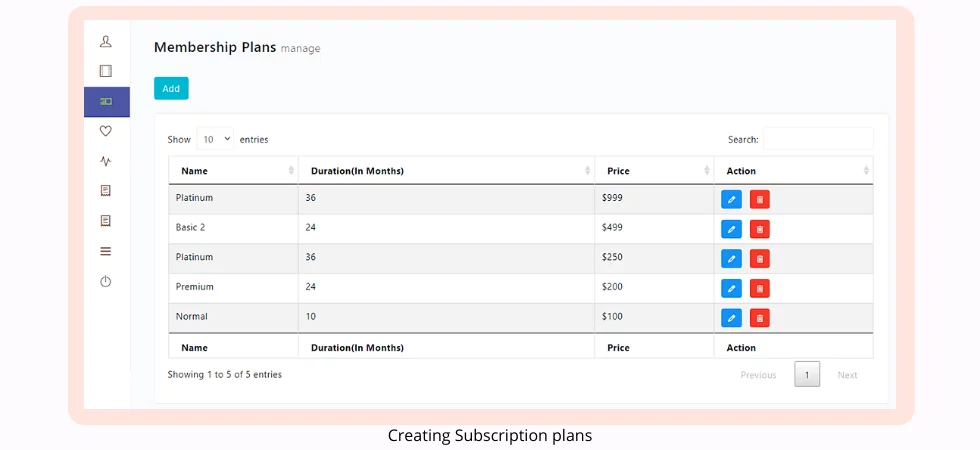Delete the Normal plan row

click(x=760, y=318)
